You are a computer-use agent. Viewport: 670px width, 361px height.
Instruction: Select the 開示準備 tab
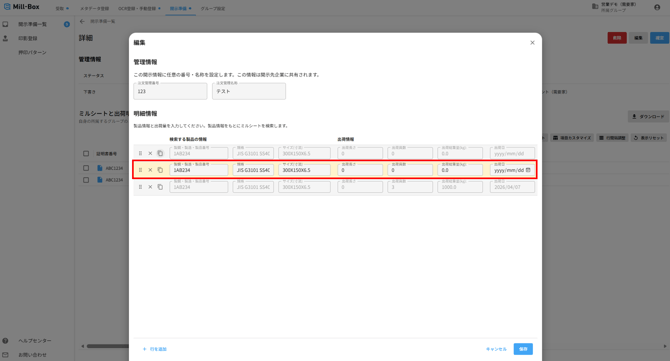(180, 9)
